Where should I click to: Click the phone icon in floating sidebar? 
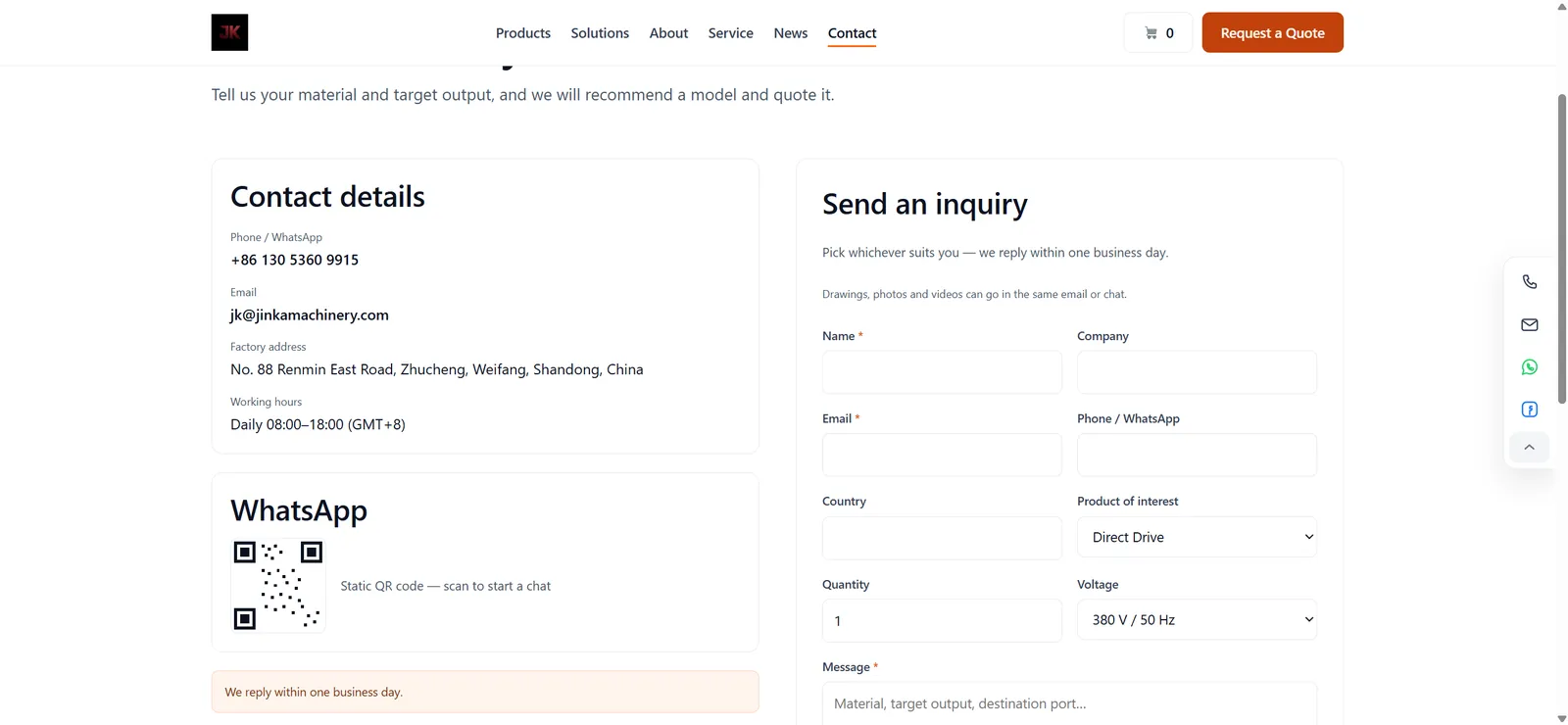(x=1529, y=282)
